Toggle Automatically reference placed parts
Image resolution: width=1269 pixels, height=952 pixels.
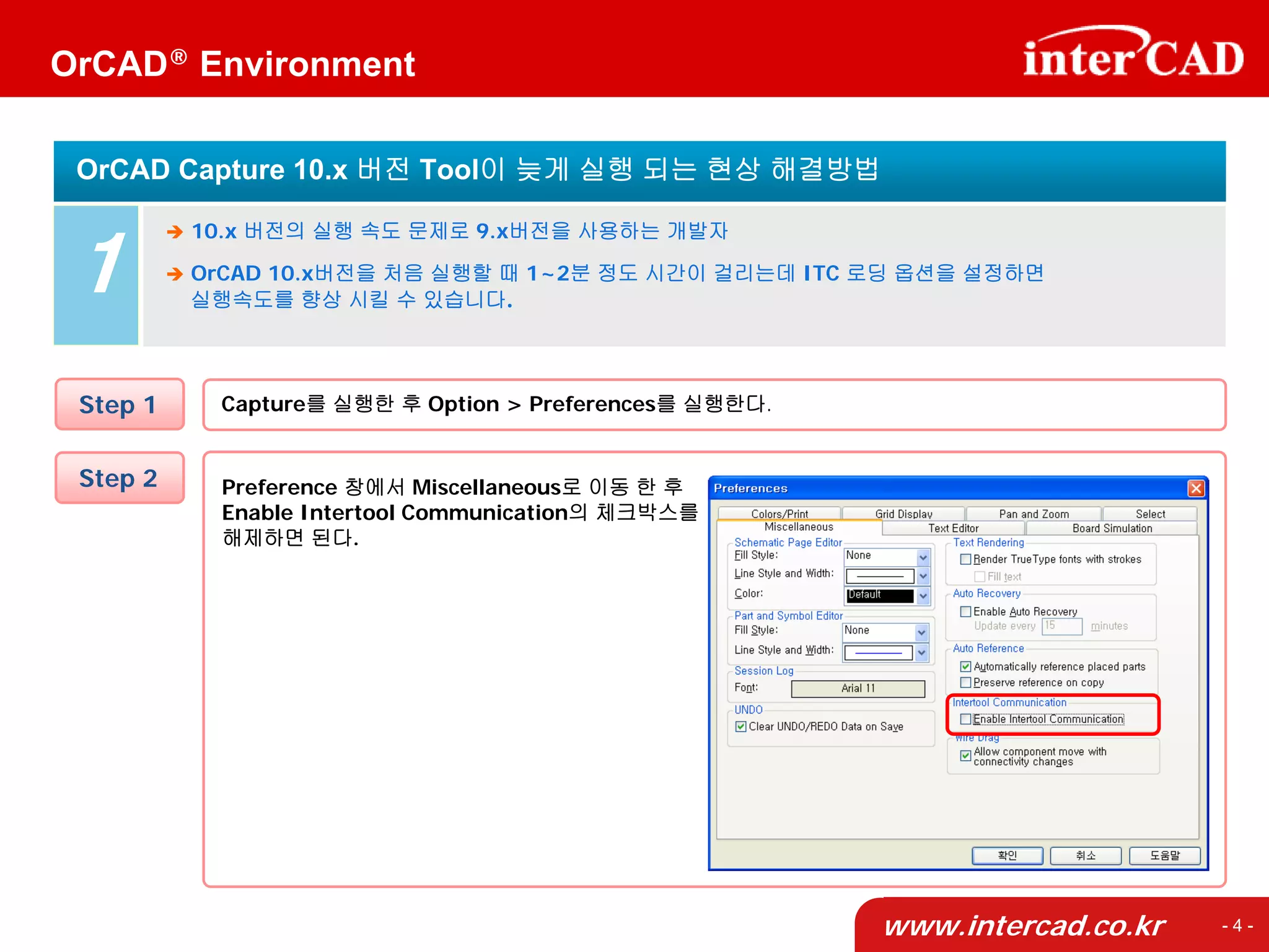pyautogui.click(x=965, y=667)
